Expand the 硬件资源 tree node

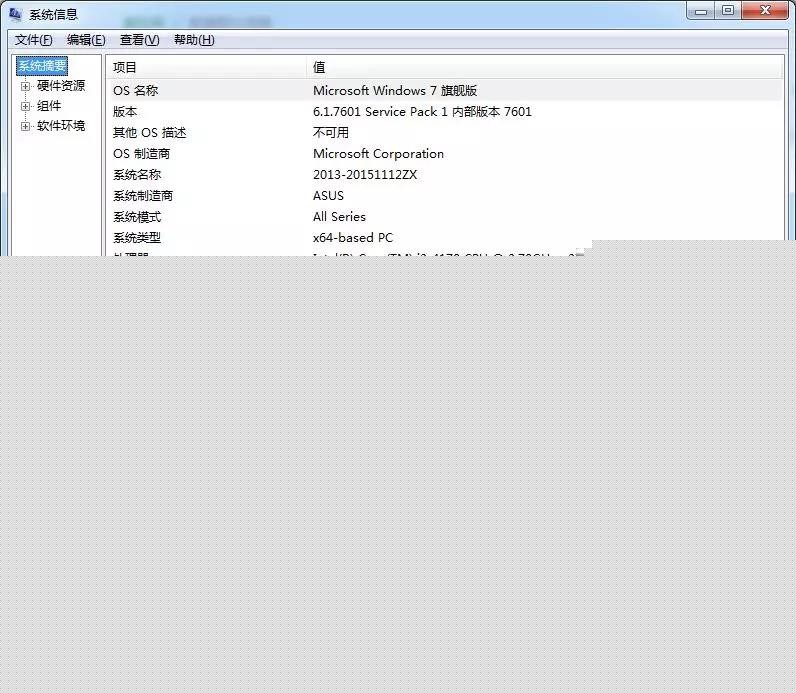(25, 86)
